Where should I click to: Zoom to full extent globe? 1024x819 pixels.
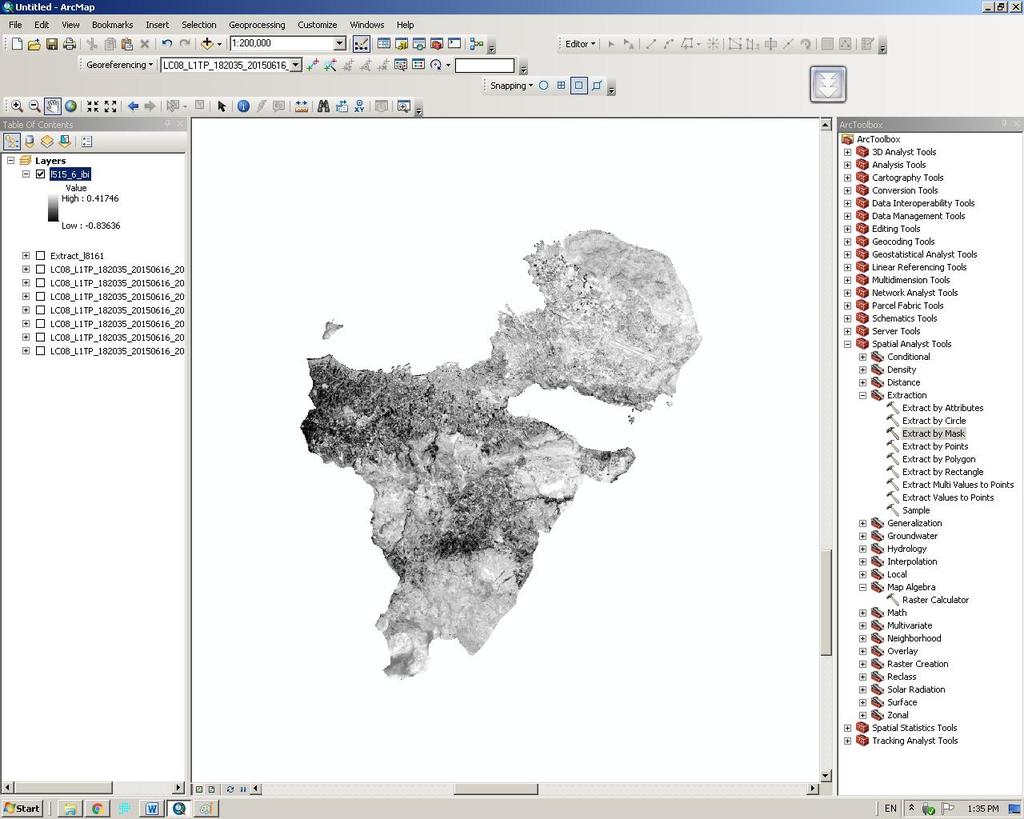(71, 106)
